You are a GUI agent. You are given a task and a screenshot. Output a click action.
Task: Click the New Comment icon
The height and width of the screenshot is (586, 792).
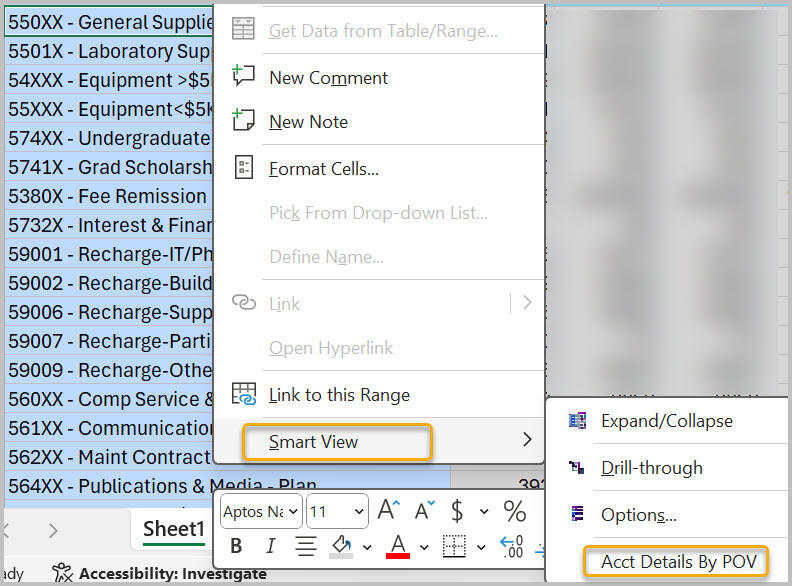(x=243, y=76)
